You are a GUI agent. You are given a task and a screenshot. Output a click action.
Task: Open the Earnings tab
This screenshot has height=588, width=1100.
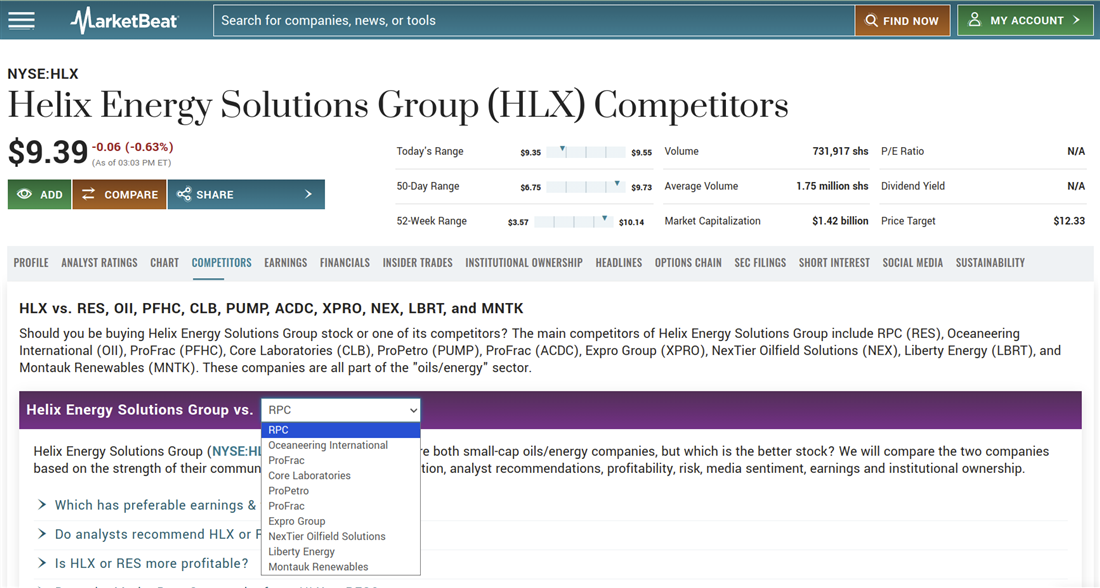[285, 263]
